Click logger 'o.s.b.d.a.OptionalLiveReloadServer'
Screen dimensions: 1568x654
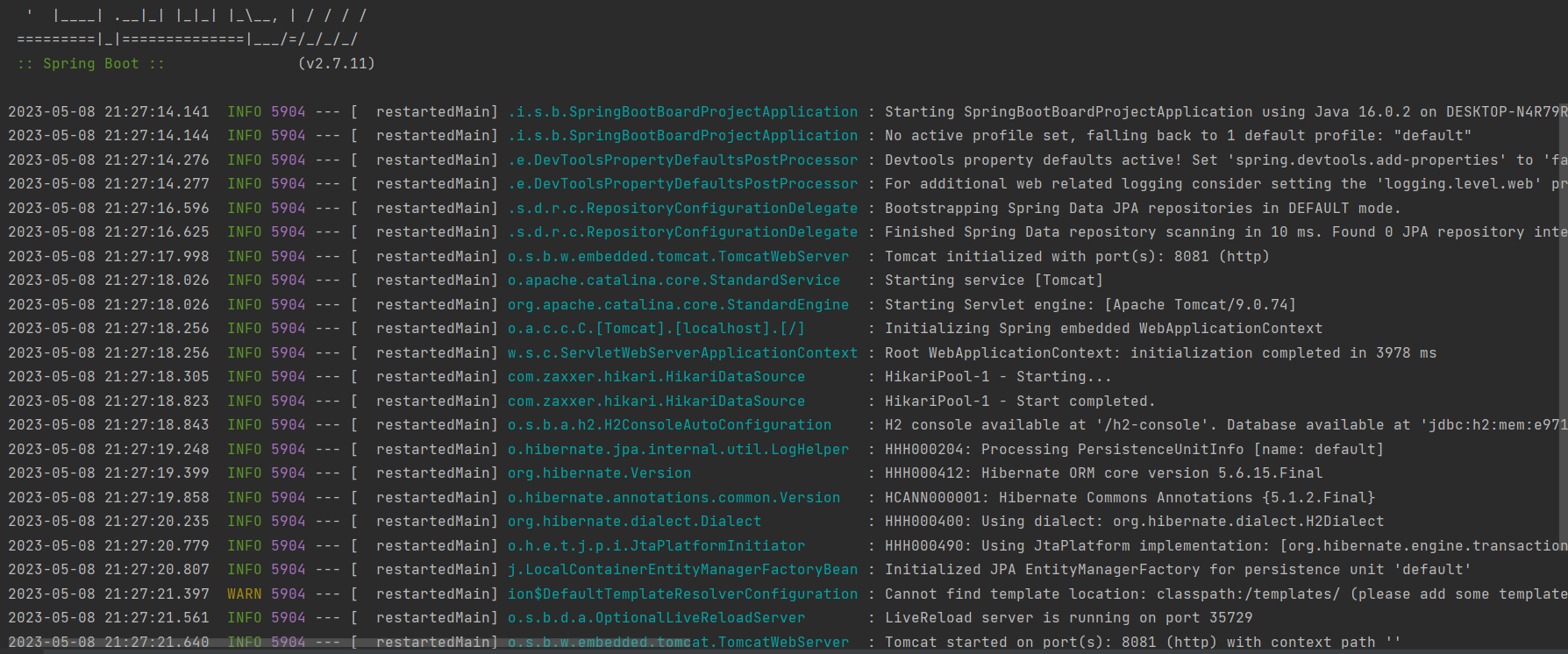(657, 617)
